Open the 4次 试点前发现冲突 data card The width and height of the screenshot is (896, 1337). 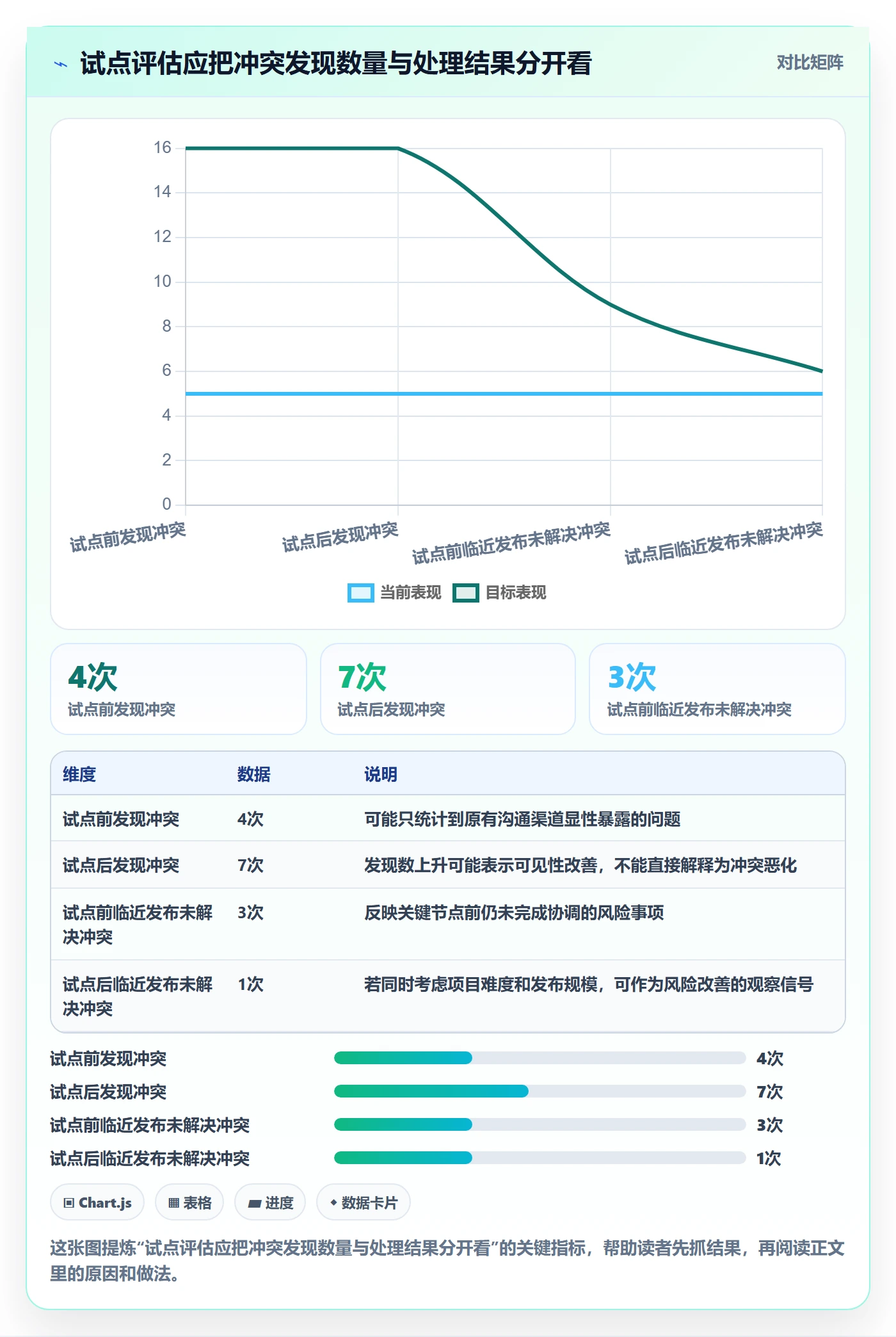coord(179,689)
